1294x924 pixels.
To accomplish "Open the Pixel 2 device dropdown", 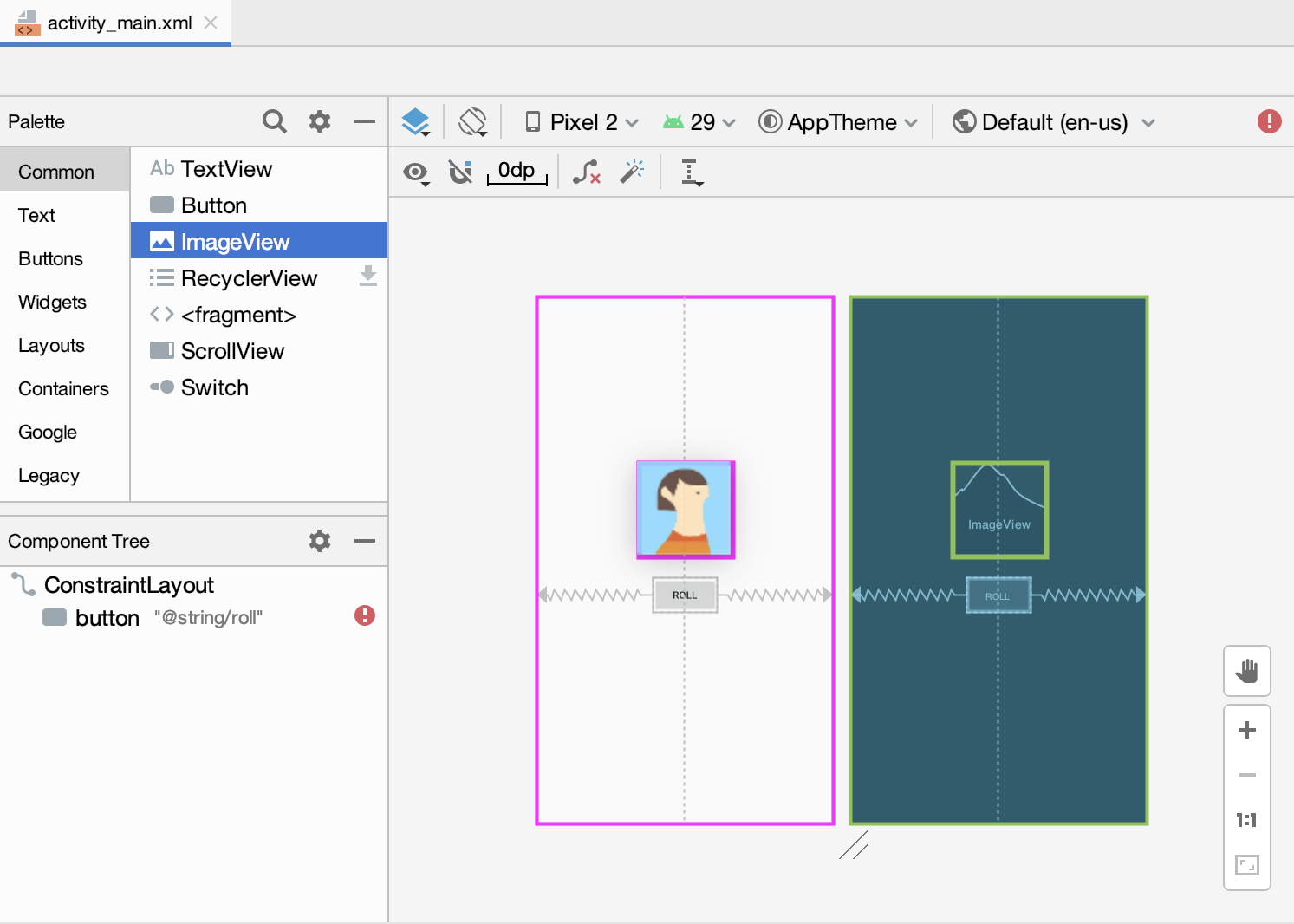I will (579, 121).
